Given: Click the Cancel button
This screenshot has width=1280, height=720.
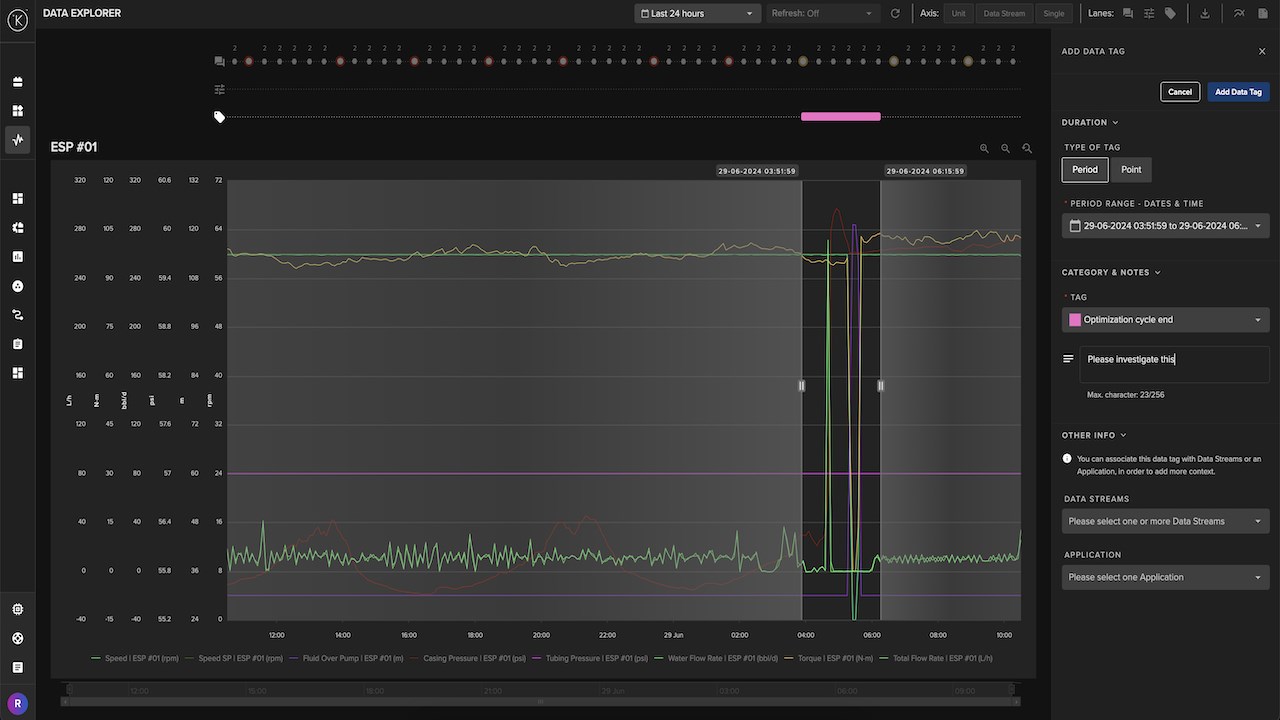Looking at the screenshot, I should [1180, 92].
